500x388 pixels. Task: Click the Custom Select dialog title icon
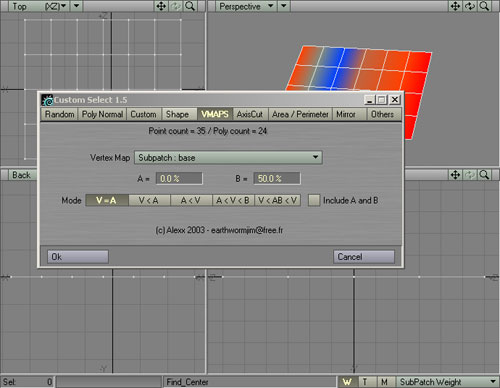(47, 100)
